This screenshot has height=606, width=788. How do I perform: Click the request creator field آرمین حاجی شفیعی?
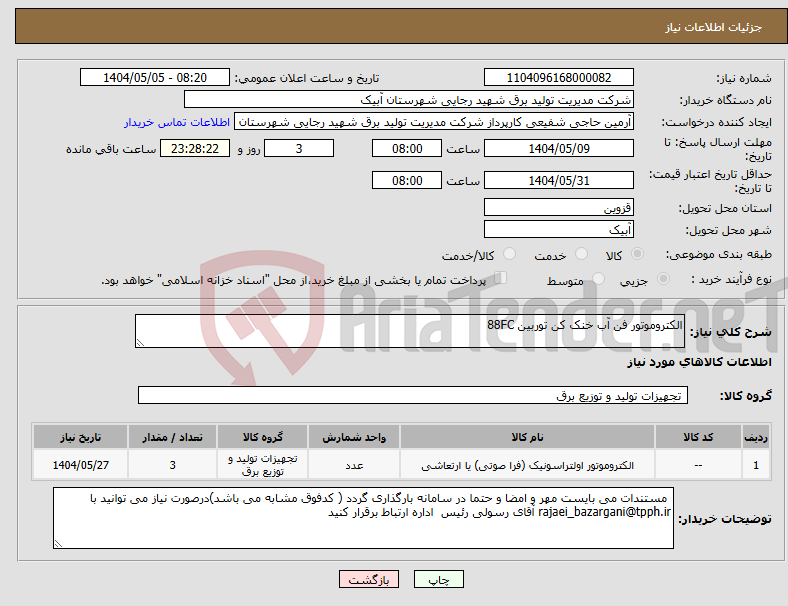click(x=434, y=122)
